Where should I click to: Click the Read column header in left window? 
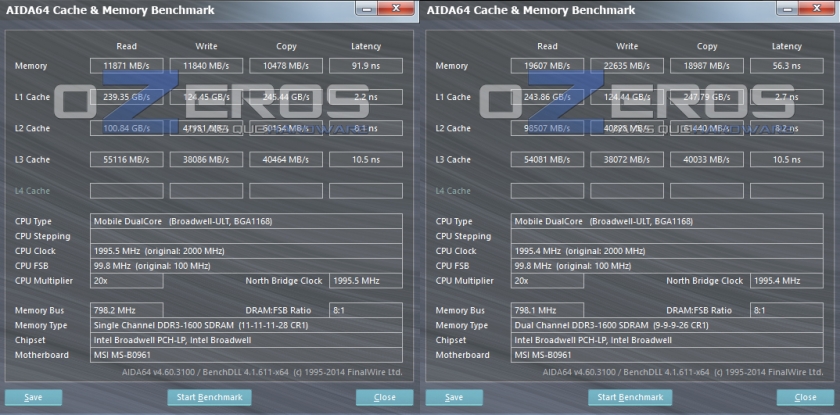pos(126,46)
